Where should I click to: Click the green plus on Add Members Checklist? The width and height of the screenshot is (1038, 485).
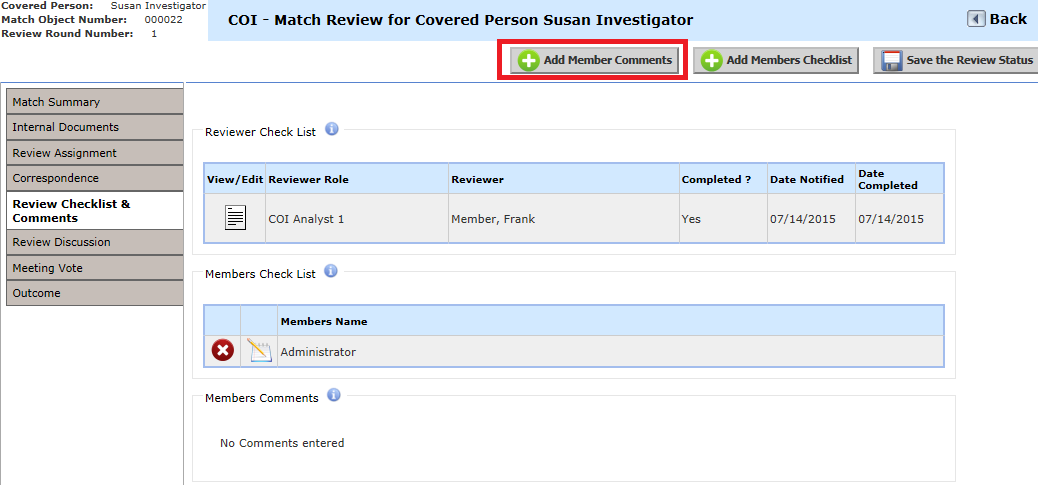[x=711, y=61]
